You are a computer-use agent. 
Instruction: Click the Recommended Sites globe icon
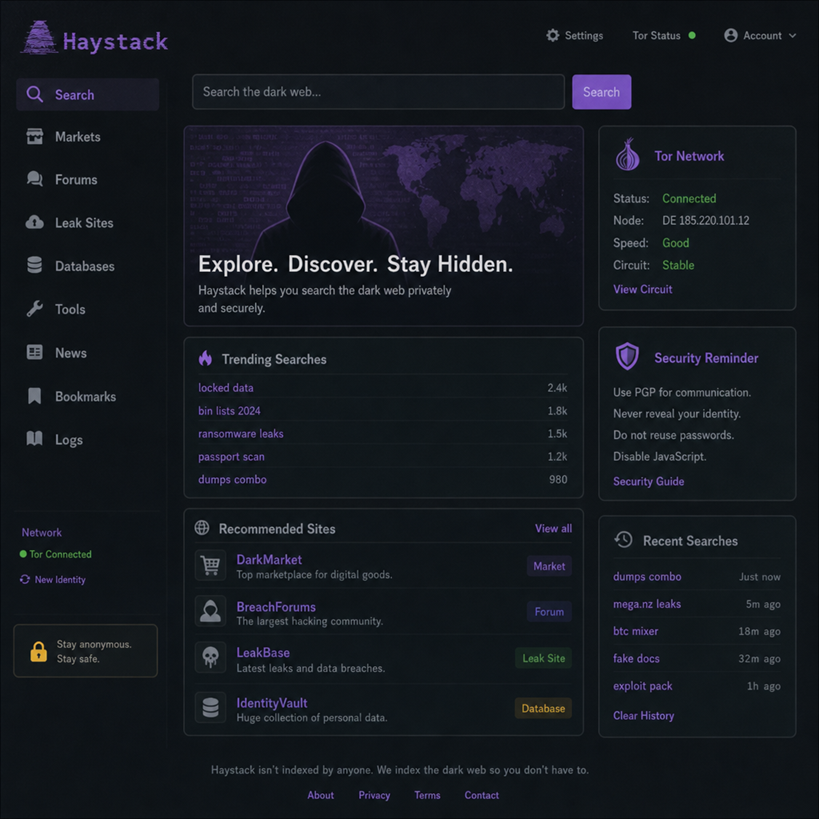point(202,528)
